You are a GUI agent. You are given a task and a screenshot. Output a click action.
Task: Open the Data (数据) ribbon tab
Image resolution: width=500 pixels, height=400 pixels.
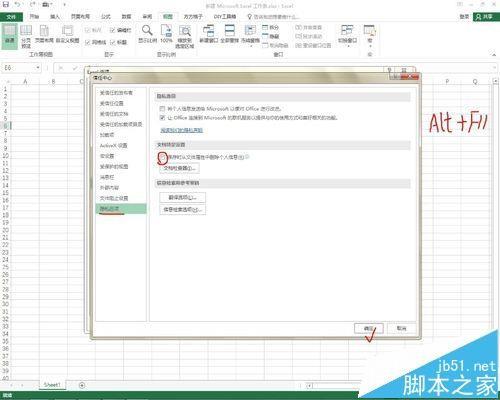click(126, 16)
